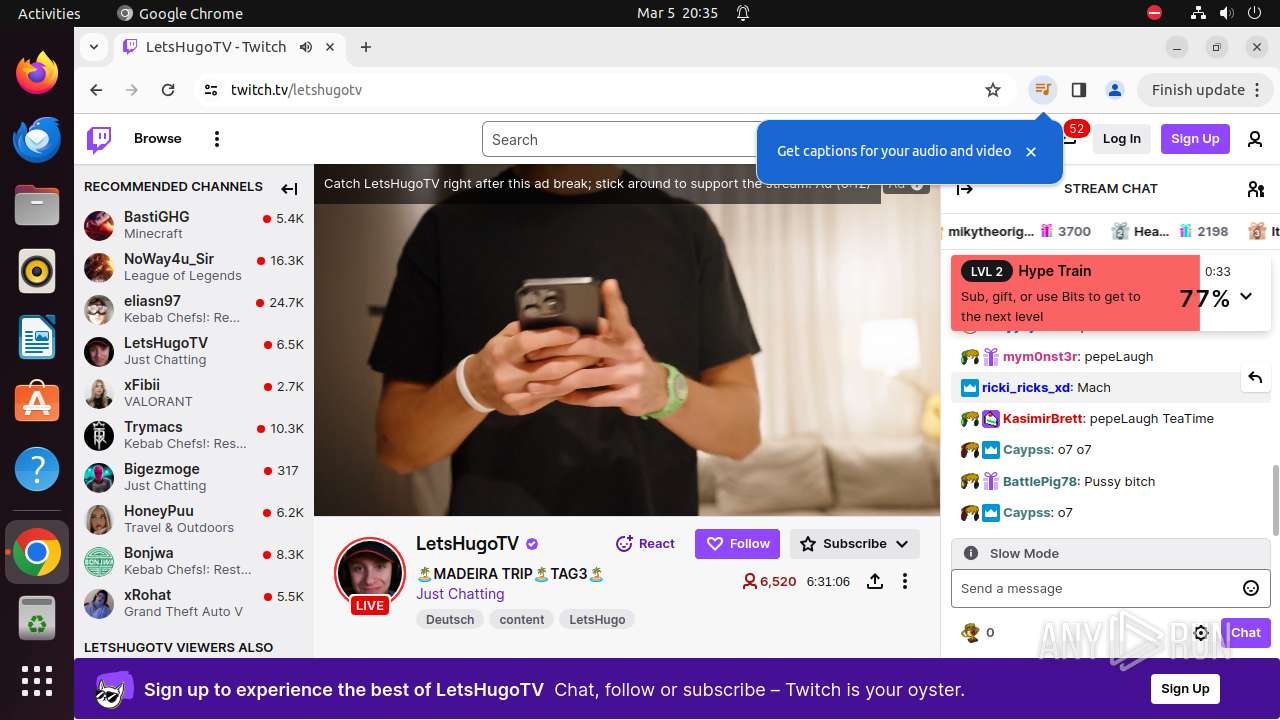Open the Chrome media control icon
The image size is (1280, 720).
pyautogui.click(x=1043, y=90)
